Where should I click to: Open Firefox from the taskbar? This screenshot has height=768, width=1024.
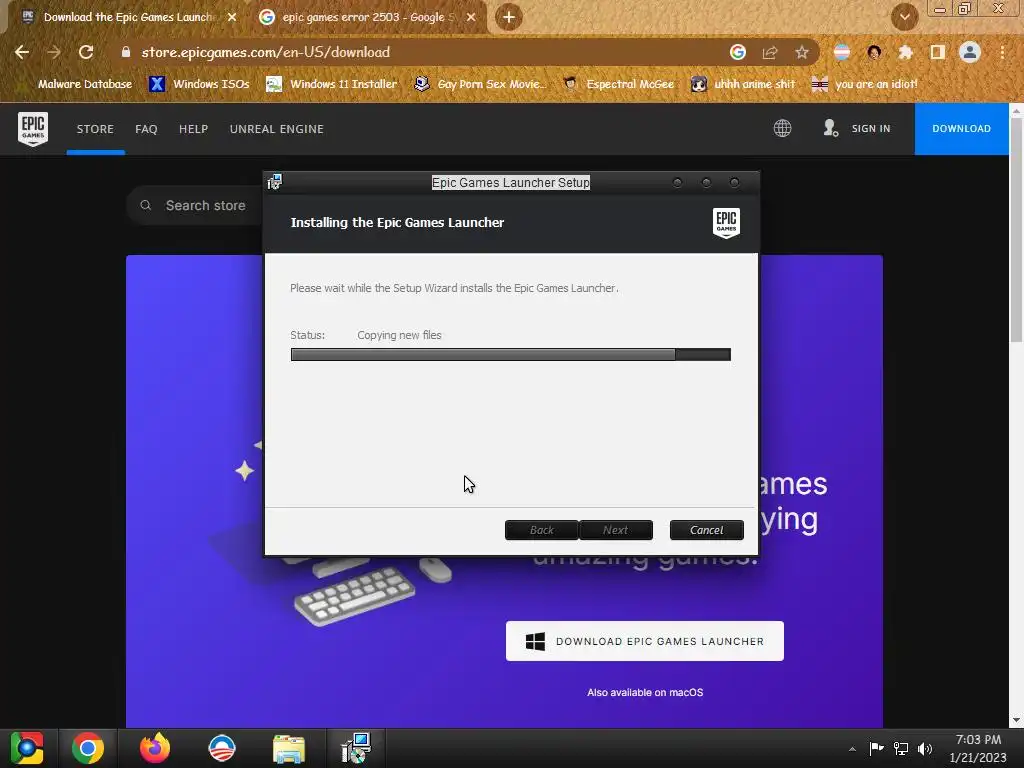(155, 748)
